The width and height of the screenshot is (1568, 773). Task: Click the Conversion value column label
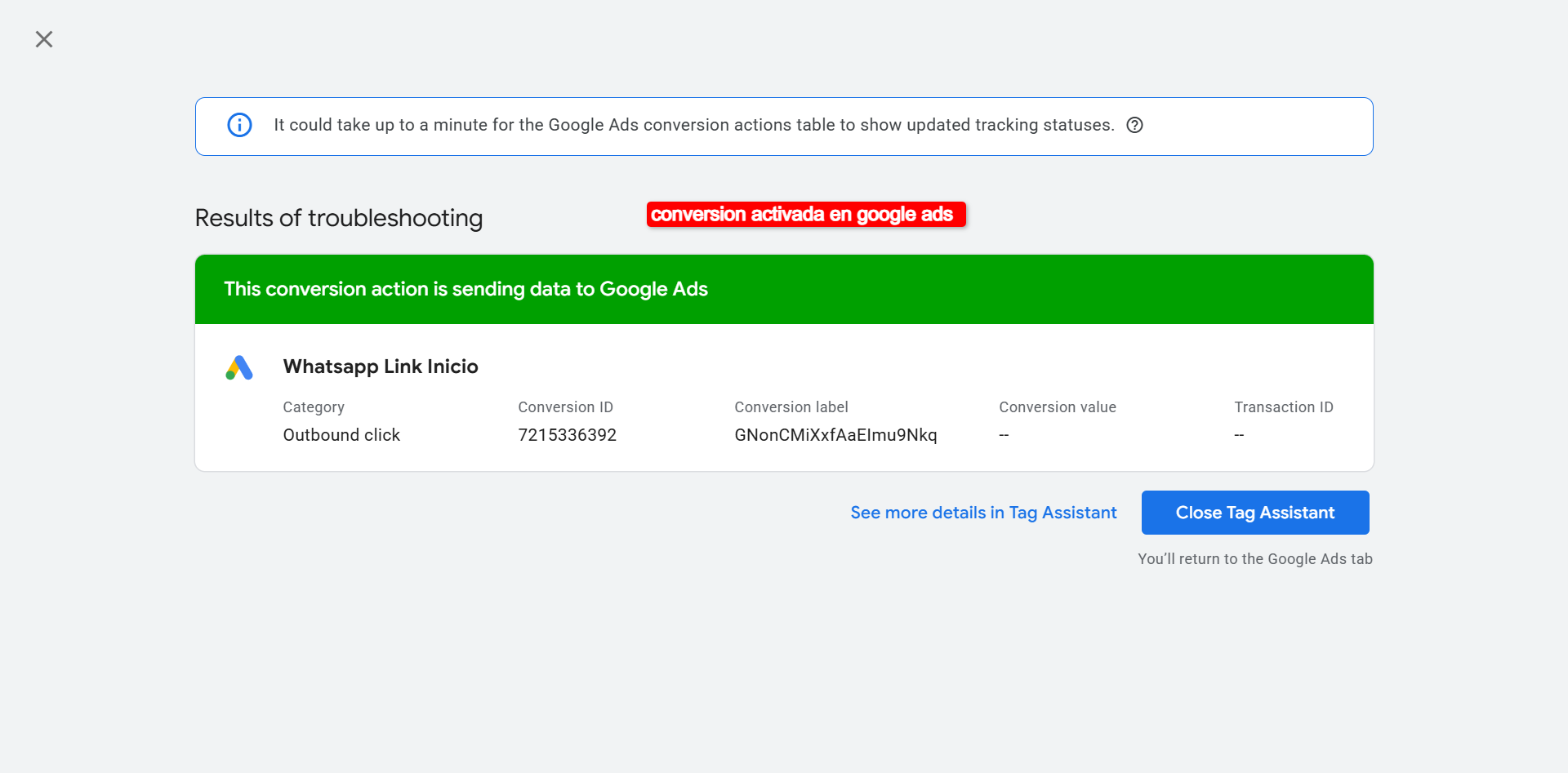pos(1058,407)
